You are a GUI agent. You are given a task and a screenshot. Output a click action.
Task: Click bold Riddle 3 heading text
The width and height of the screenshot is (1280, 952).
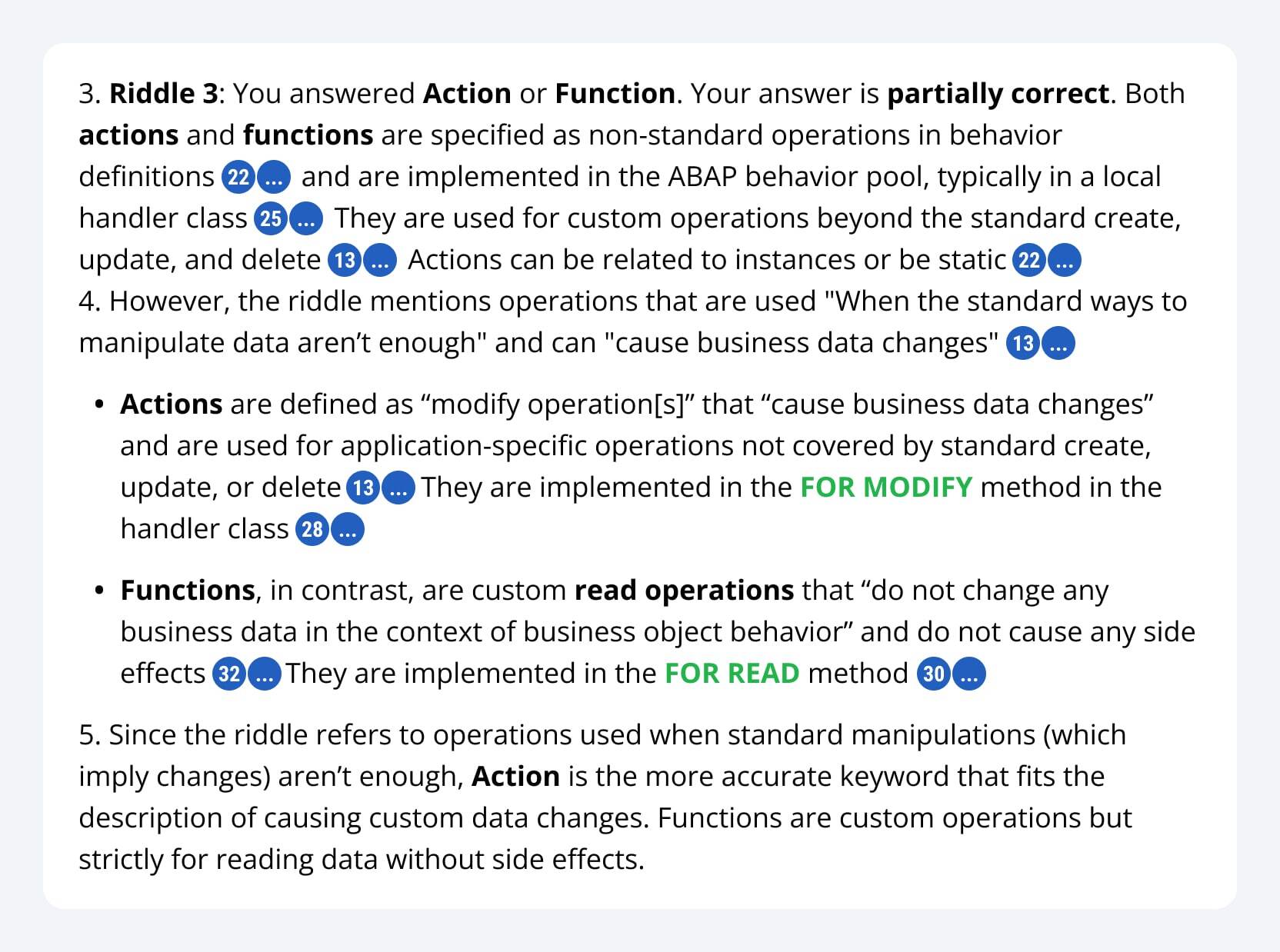pyautogui.click(x=164, y=94)
